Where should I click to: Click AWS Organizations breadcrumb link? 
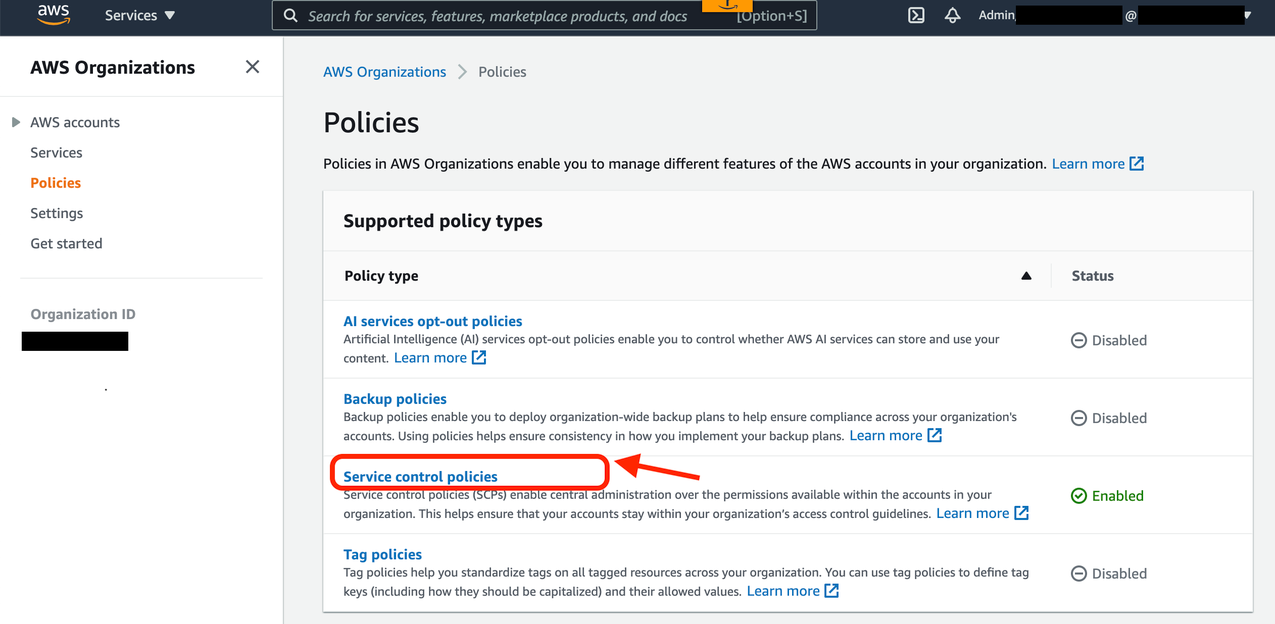pyautogui.click(x=385, y=72)
